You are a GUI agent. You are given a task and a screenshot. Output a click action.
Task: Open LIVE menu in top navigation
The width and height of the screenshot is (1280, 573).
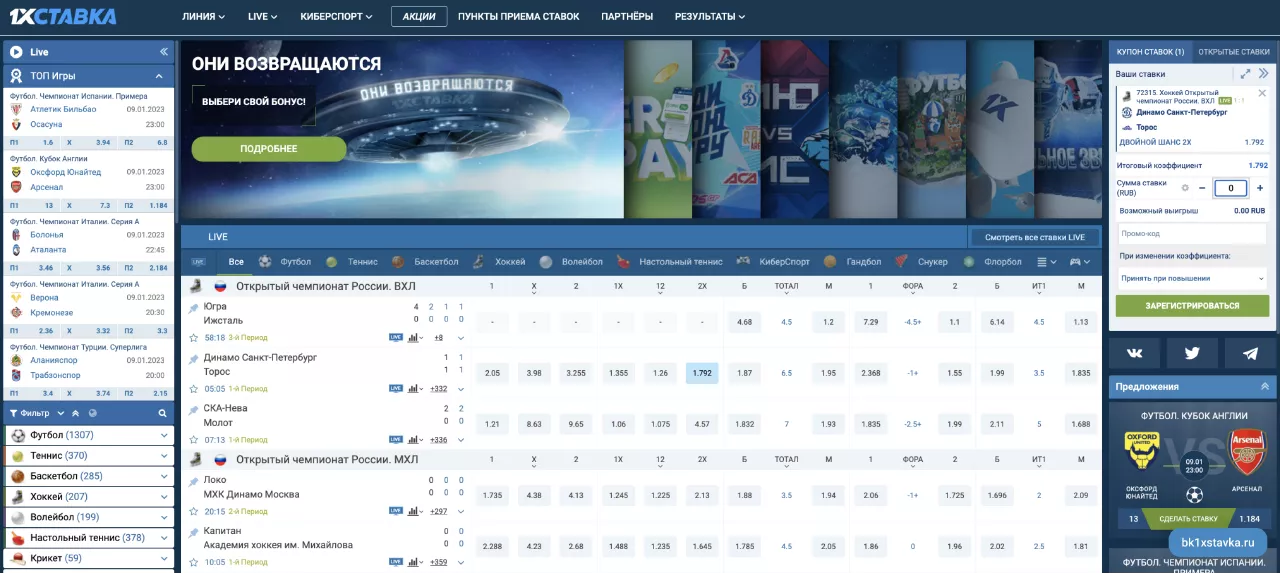click(263, 17)
